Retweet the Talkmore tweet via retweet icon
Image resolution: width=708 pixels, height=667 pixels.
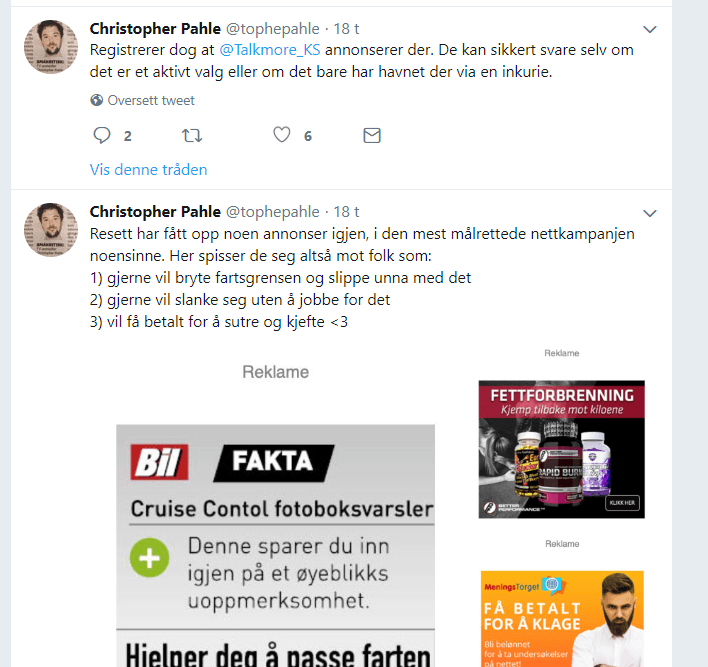(x=192, y=135)
